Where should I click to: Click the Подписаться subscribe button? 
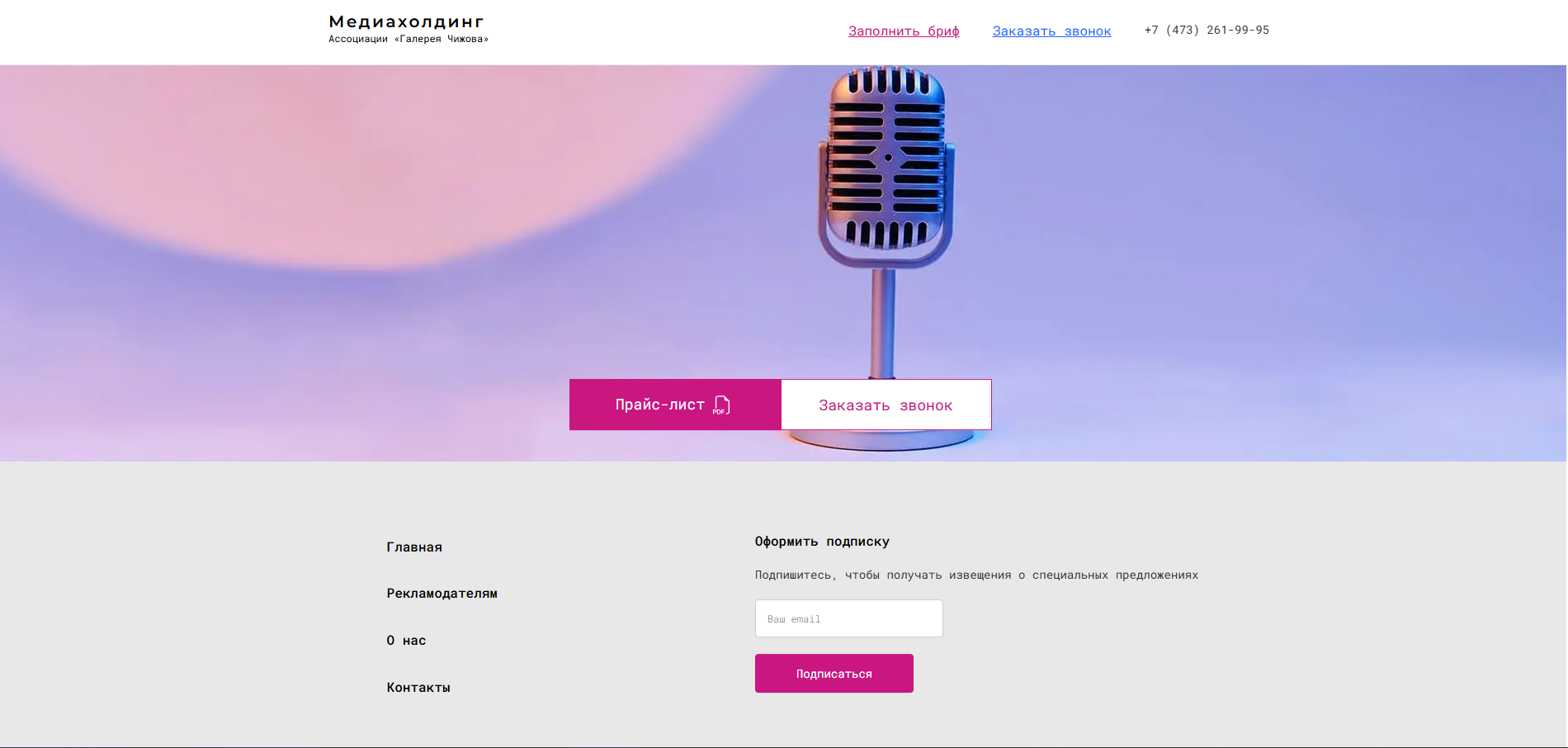point(834,674)
